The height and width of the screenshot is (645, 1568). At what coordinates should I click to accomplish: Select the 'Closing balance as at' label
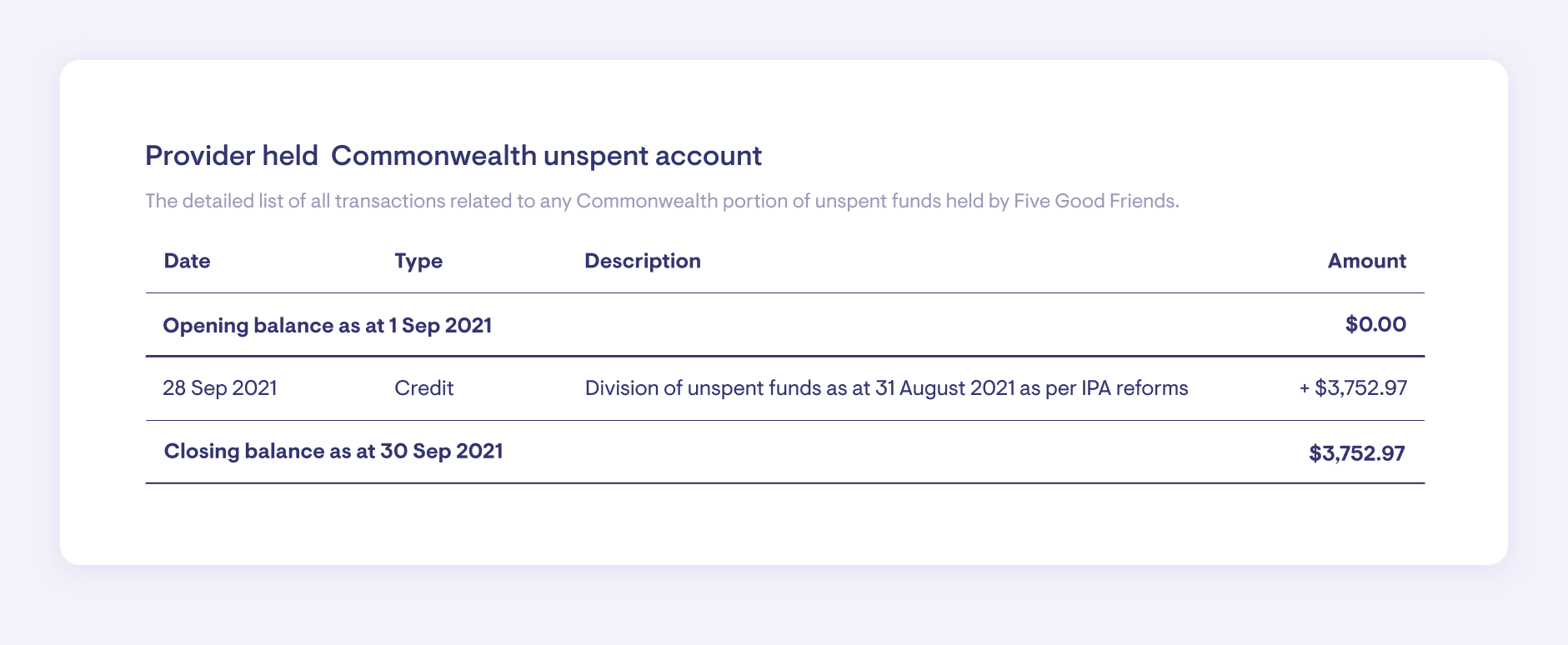point(270,452)
